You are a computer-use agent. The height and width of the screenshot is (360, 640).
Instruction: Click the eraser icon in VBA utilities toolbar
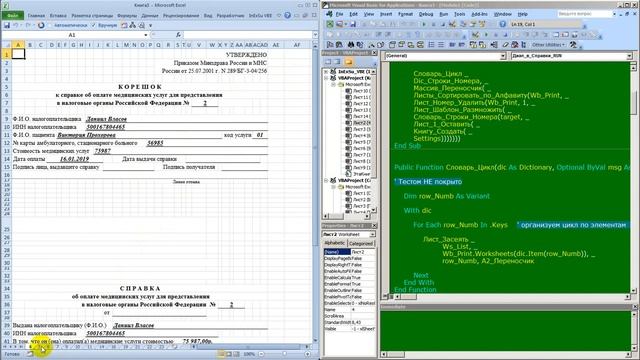coord(506,45)
